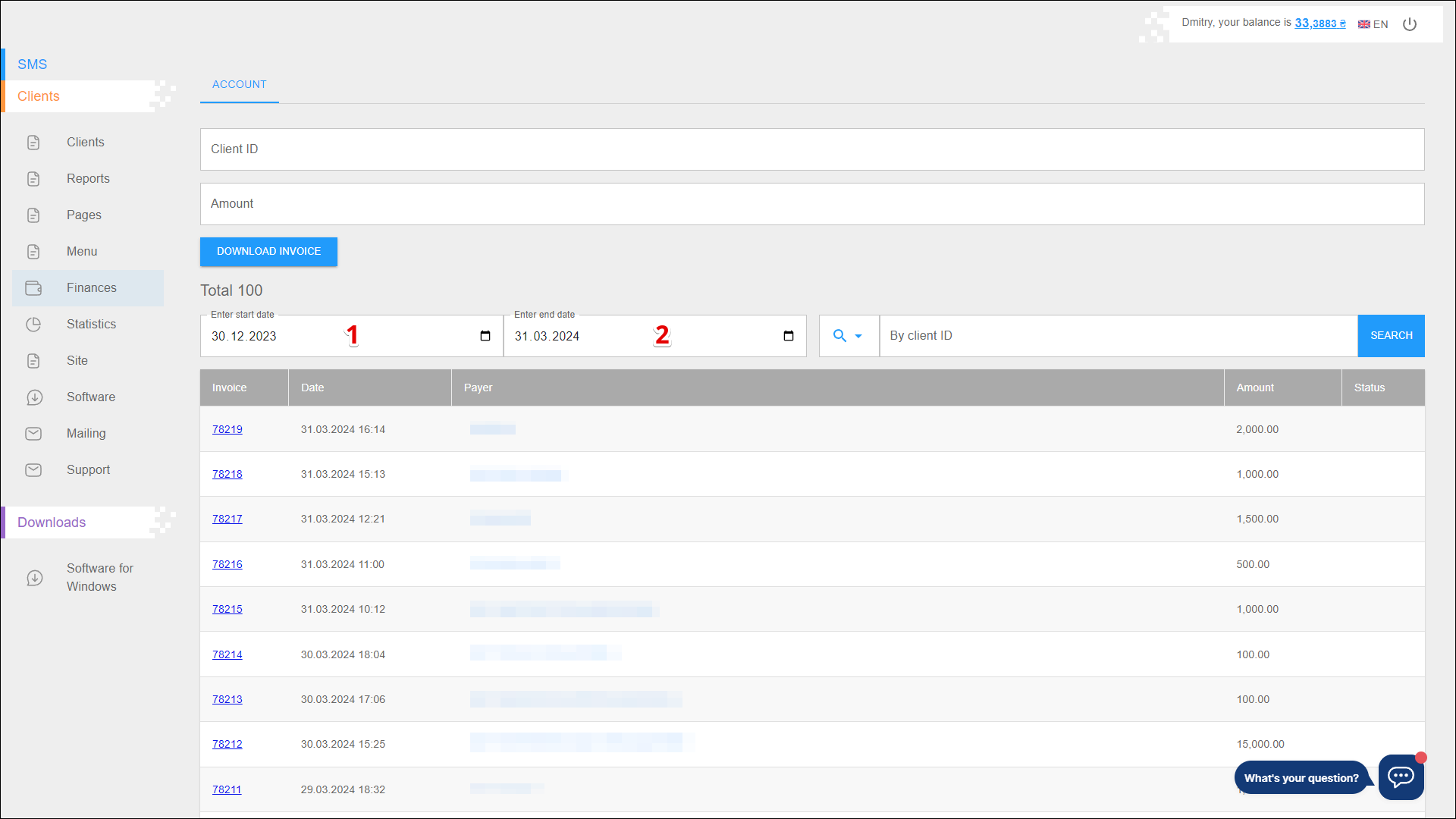Open the start date calendar picker

[485, 336]
